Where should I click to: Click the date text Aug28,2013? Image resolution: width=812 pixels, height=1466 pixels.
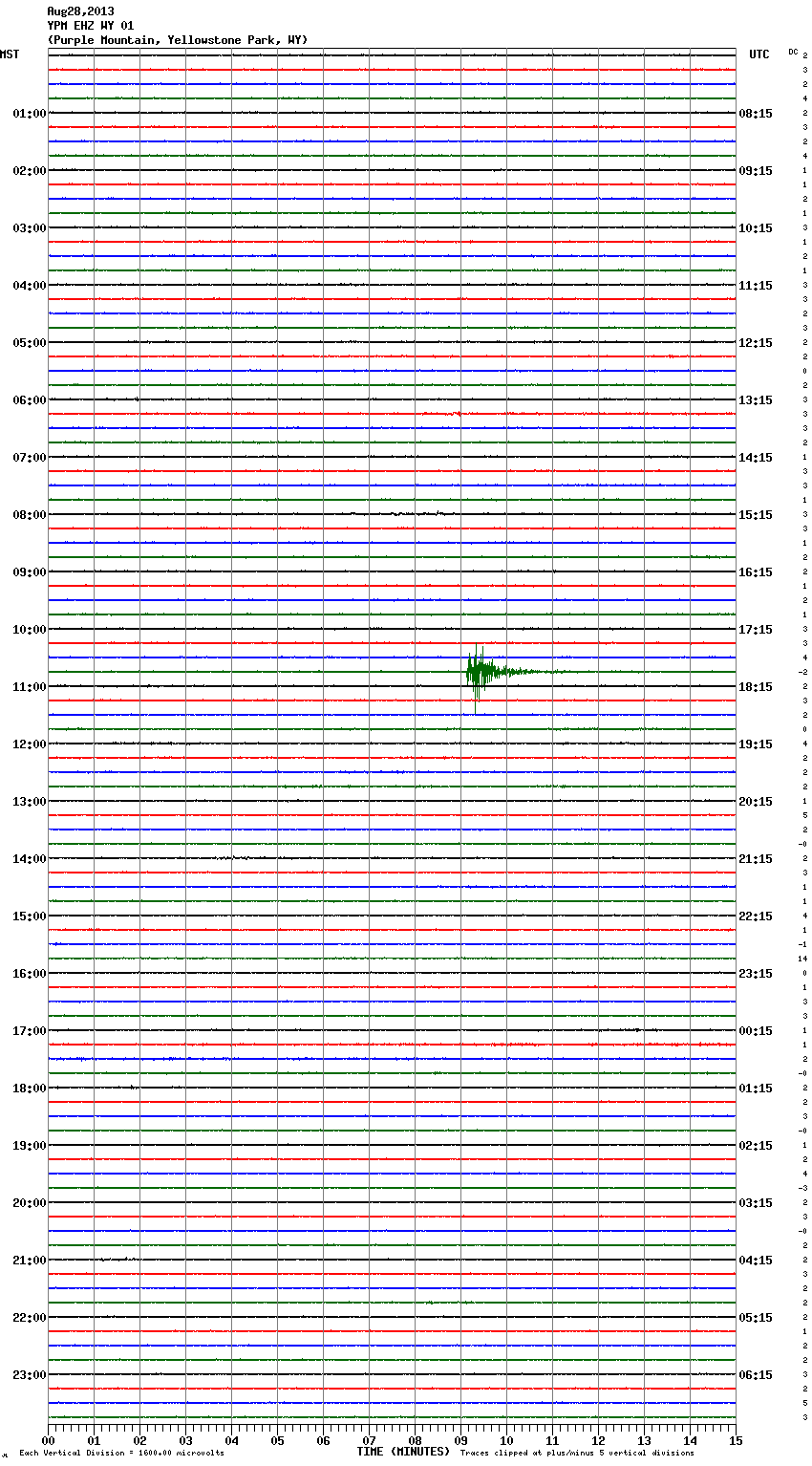[80, 11]
